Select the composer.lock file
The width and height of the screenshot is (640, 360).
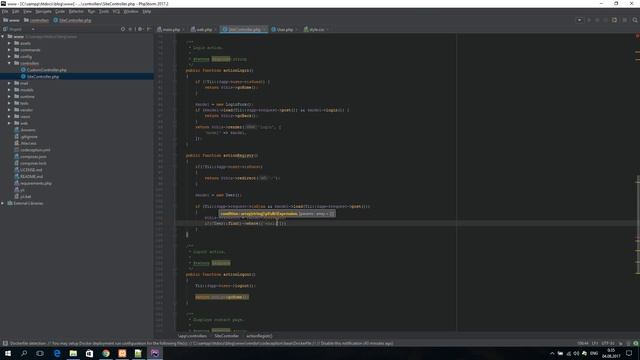pyautogui.click(x=33, y=163)
